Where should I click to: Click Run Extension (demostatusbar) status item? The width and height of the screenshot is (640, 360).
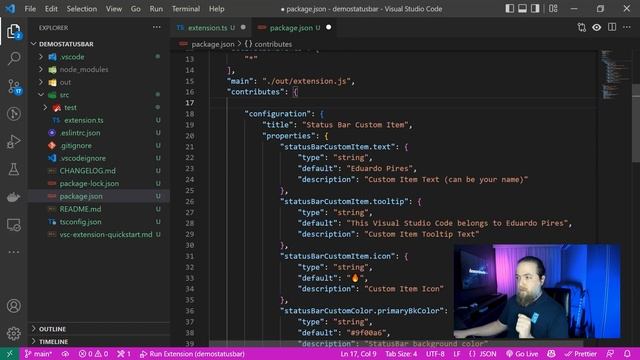192,354
